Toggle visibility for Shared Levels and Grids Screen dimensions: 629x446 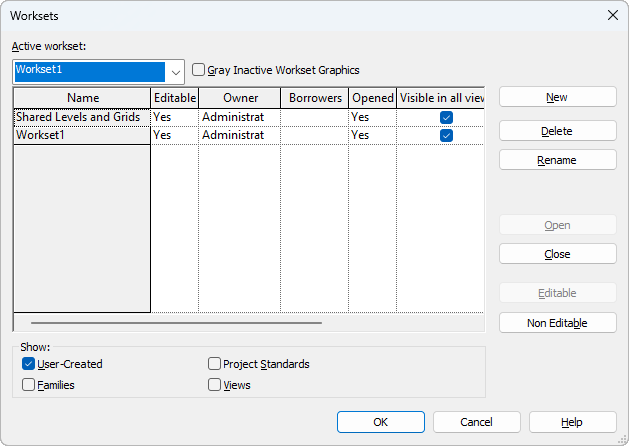coord(446,117)
